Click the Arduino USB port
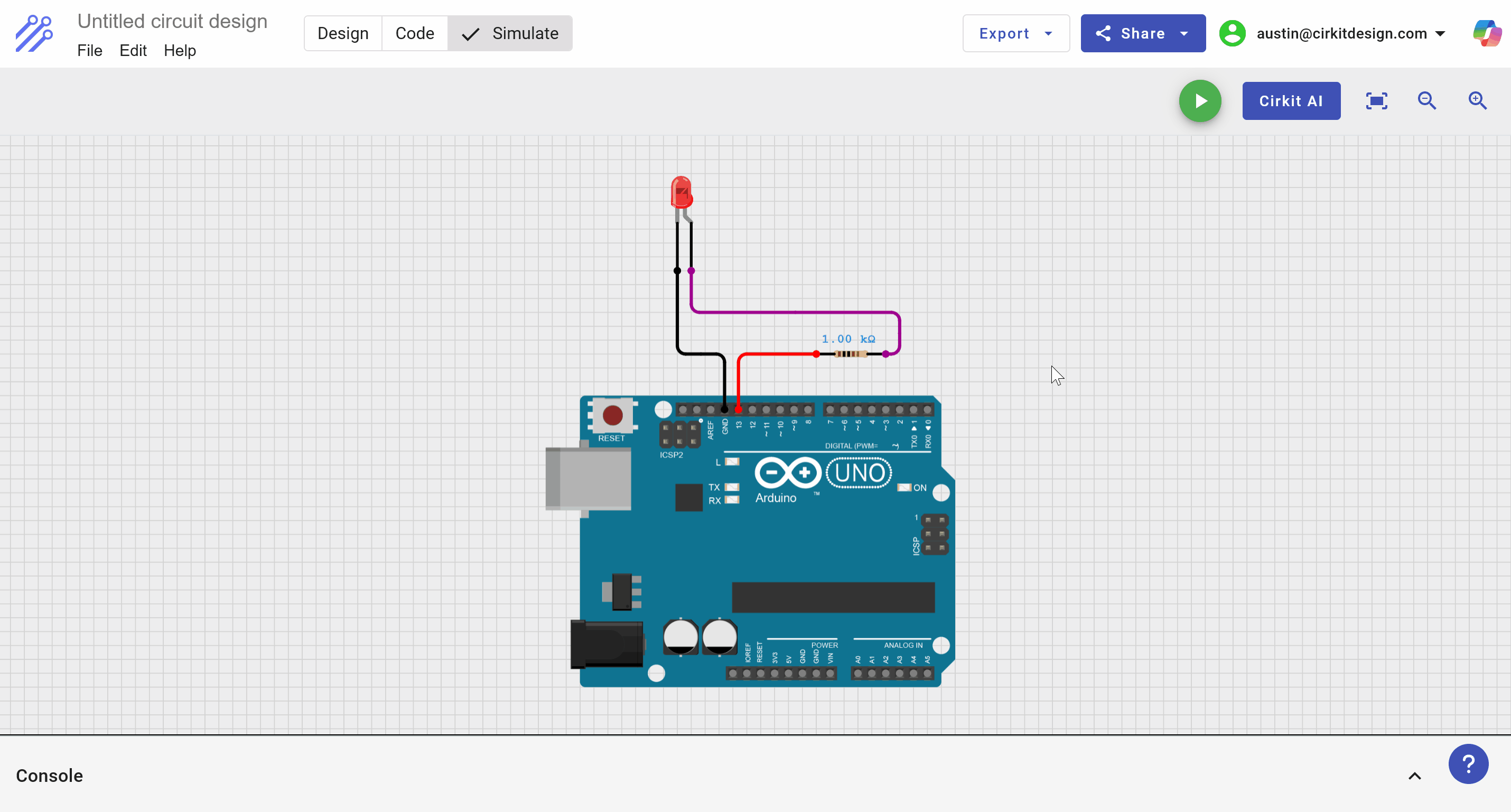This screenshot has width=1511, height=812. pos(589,479)
